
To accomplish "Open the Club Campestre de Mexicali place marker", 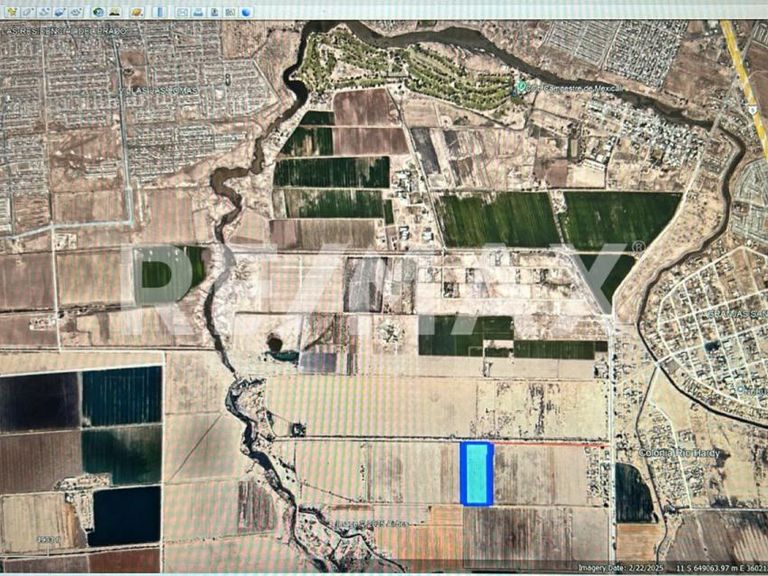I will coord(521,88).
